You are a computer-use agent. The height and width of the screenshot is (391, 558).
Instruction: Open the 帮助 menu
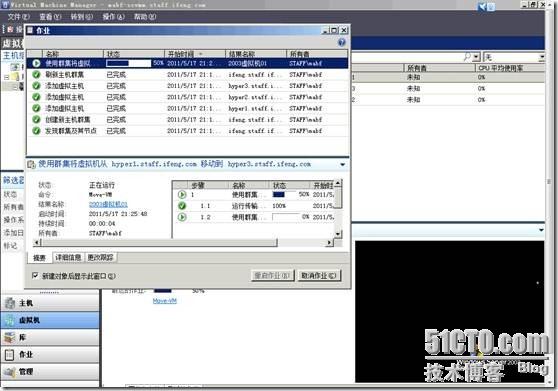(x=145, y=17)
